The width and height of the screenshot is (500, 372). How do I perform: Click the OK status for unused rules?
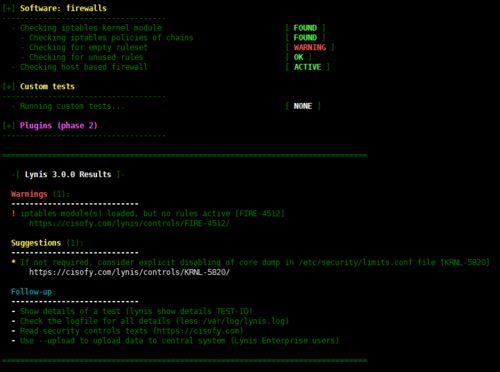pos(298,57)
